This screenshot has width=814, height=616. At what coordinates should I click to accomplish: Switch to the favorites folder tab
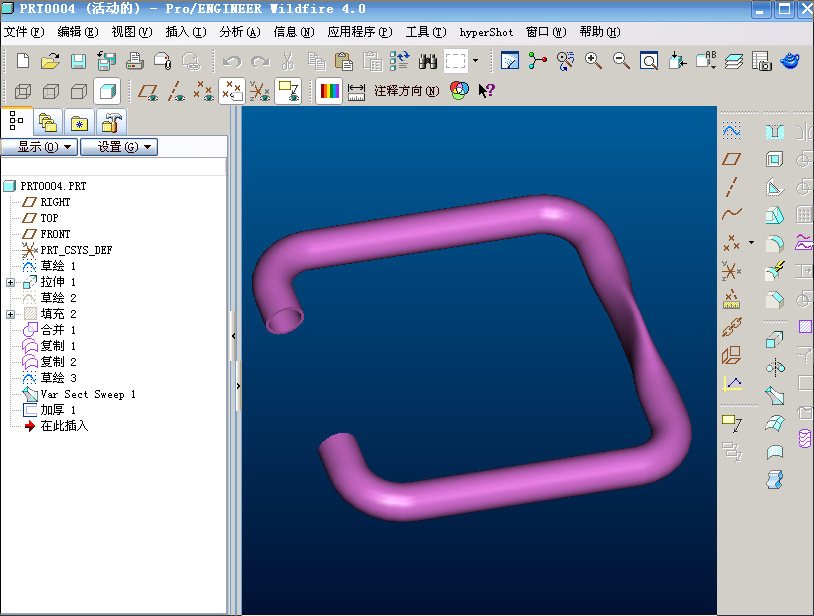[x=79, y=123]
